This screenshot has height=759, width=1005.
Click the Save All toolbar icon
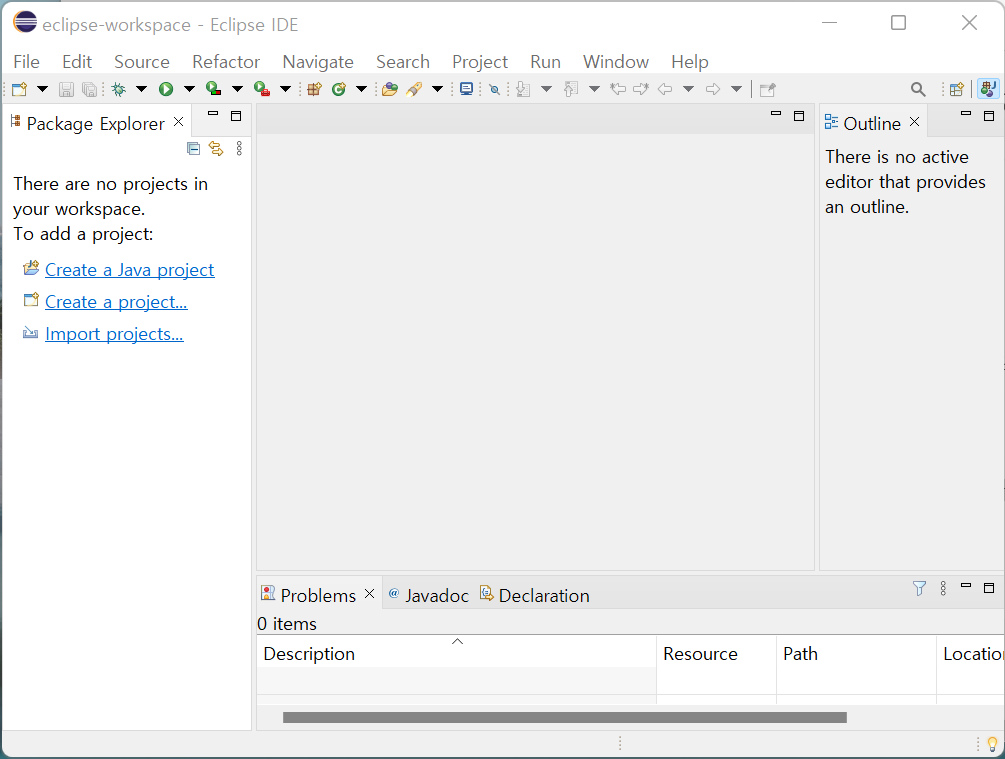90,89
